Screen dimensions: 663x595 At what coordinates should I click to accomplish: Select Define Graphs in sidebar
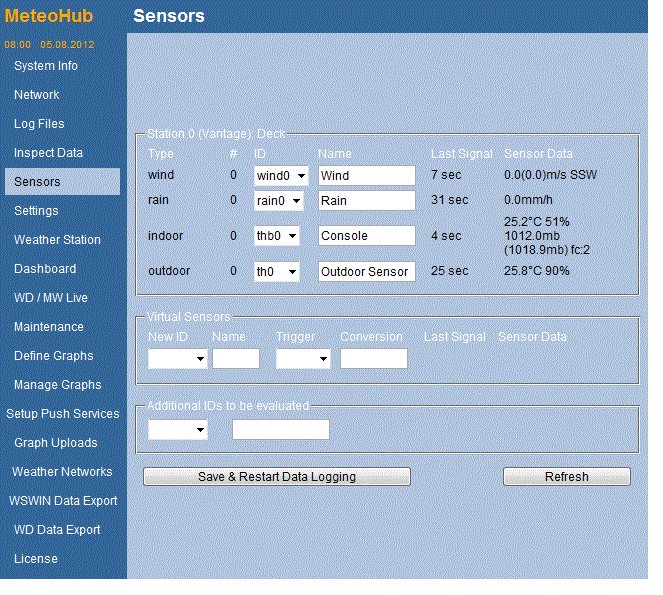click(x=54, y=356)
